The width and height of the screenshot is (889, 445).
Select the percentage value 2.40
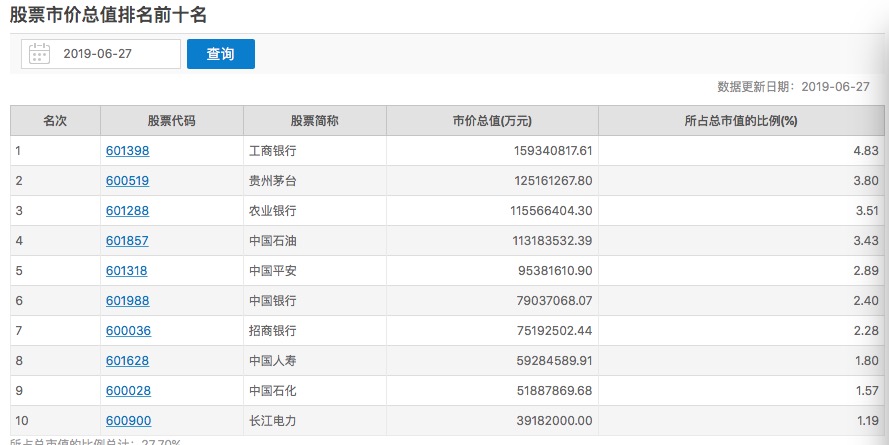866,300
